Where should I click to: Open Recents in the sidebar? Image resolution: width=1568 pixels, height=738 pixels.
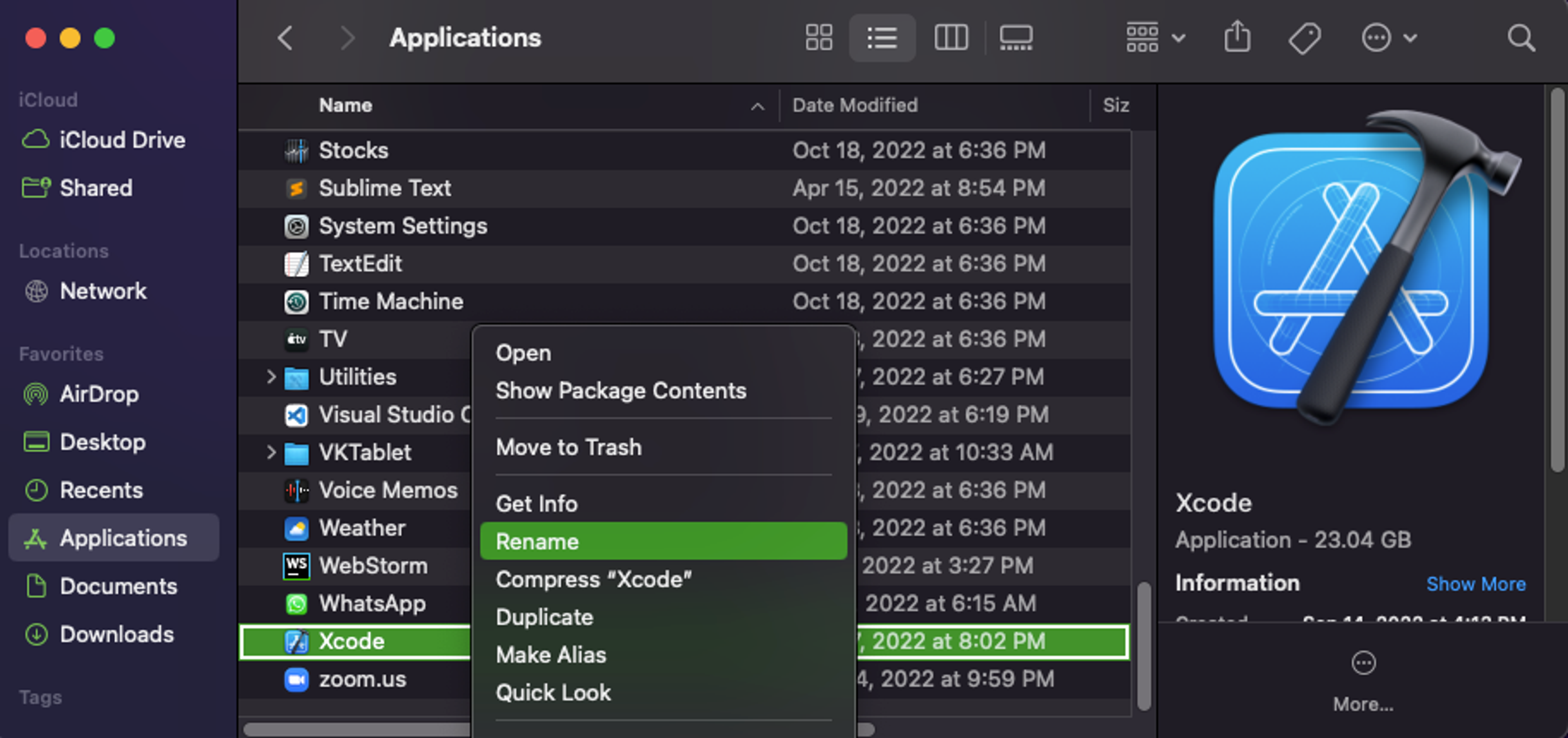pos(113,490)
